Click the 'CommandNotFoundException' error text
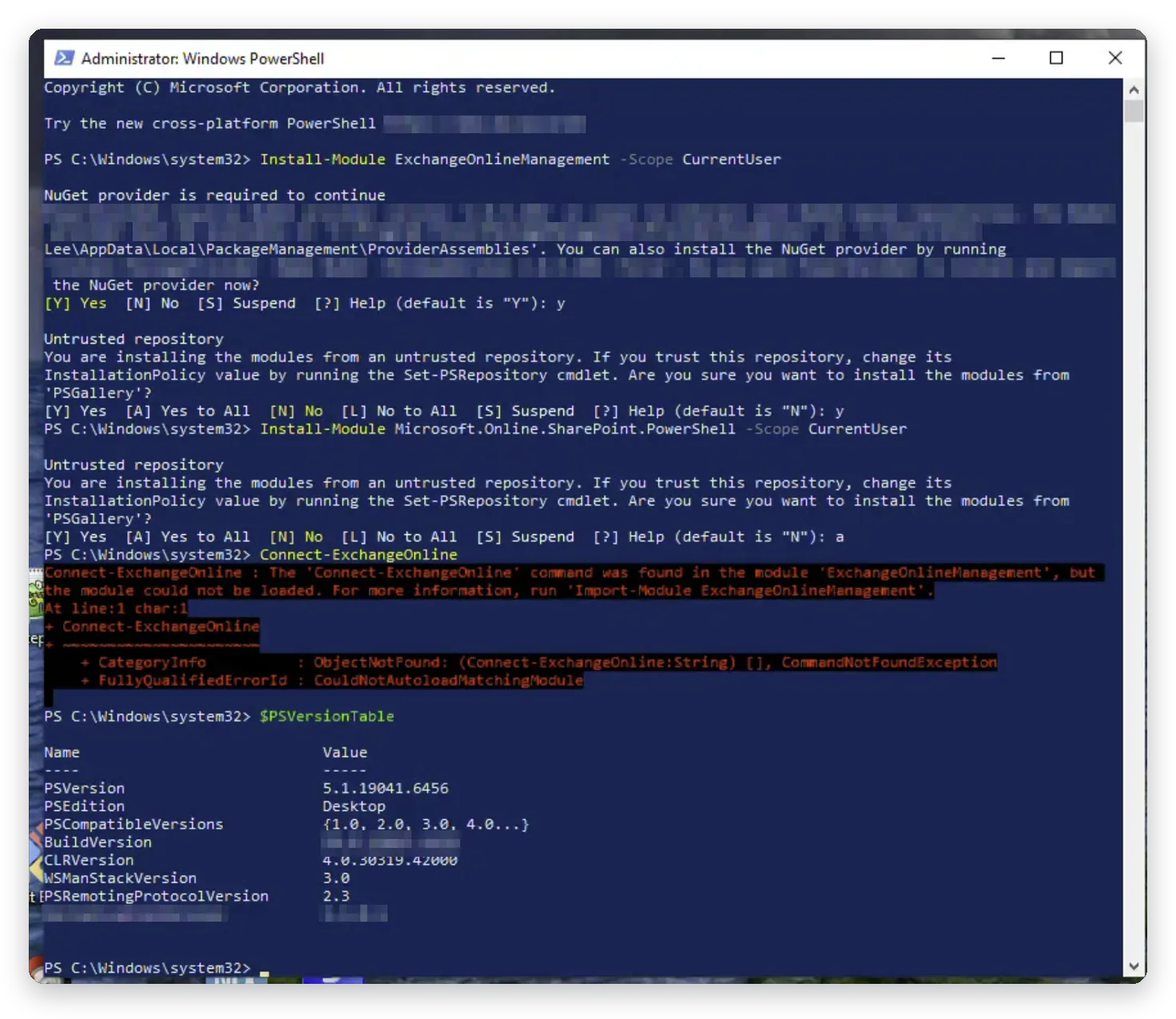This screenshot has height=1019, width=1176. tap(889, 662)
